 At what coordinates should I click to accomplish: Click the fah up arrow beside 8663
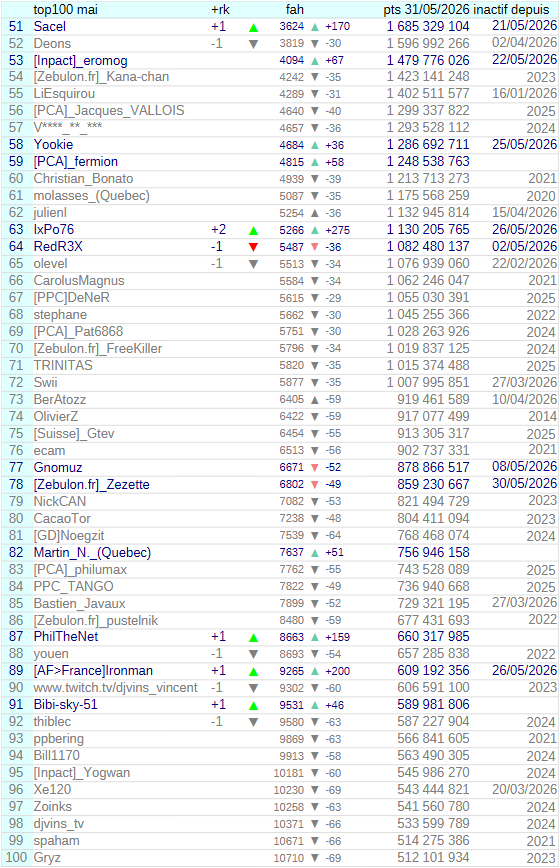point(315,637)
